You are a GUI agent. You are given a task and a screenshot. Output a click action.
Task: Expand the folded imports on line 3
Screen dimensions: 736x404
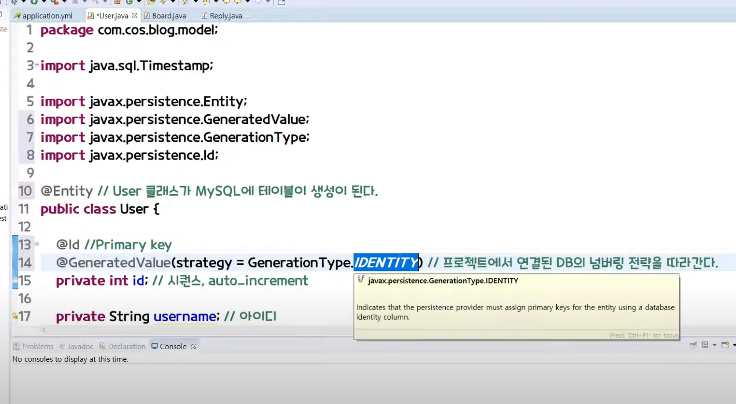point(37,65)
